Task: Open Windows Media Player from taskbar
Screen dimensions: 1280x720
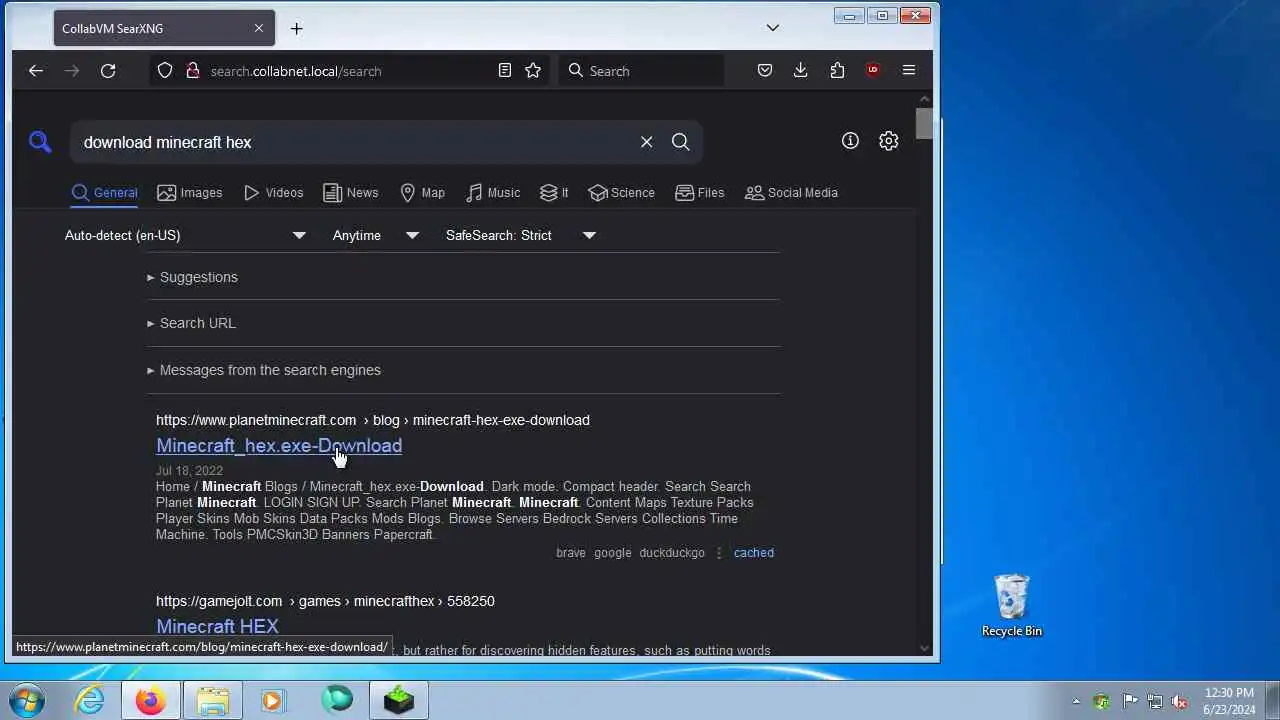Action: pos(273,700)
